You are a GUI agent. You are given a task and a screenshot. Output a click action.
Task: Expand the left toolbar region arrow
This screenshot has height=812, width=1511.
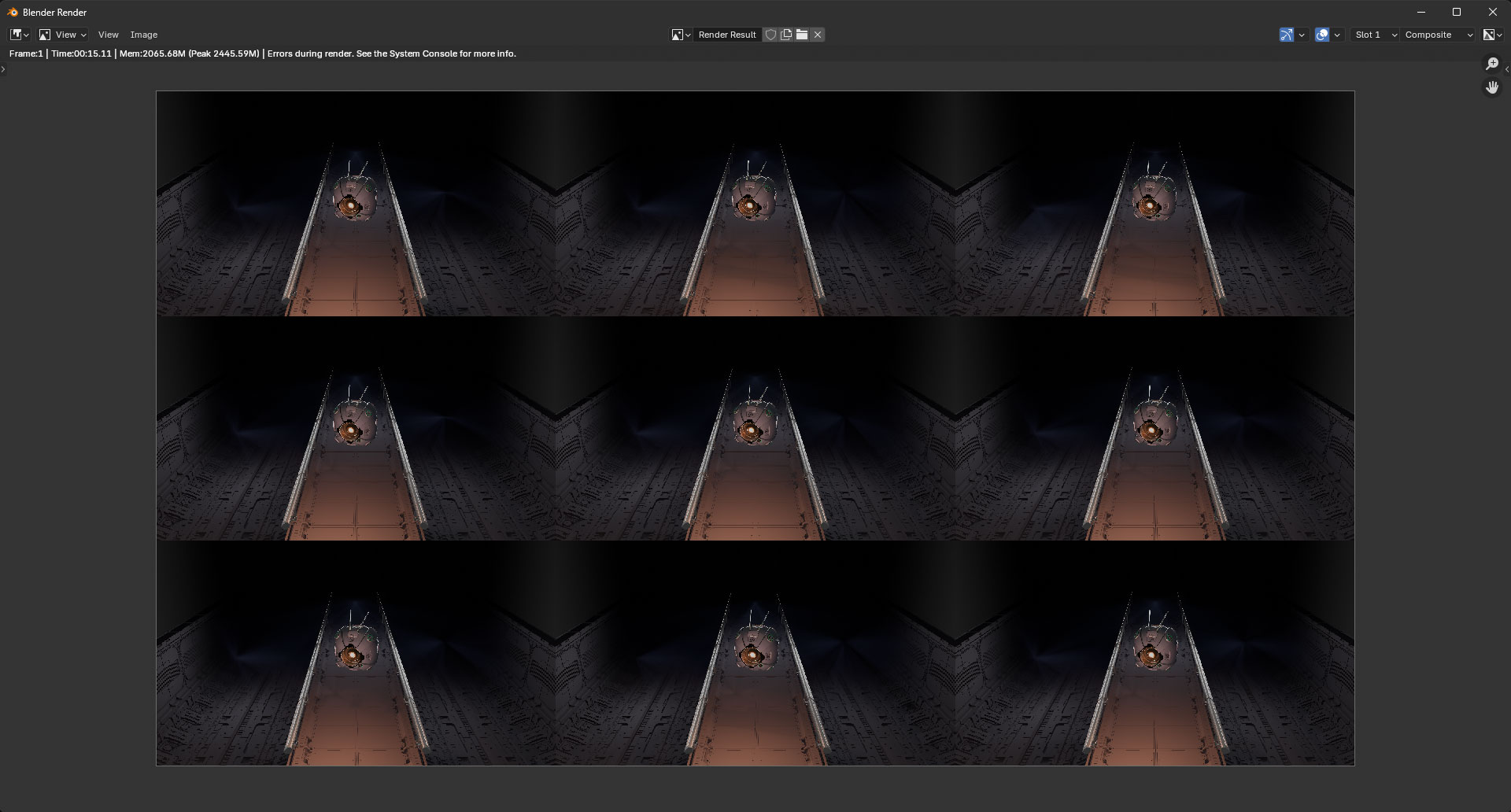click(x=3, y=69)
